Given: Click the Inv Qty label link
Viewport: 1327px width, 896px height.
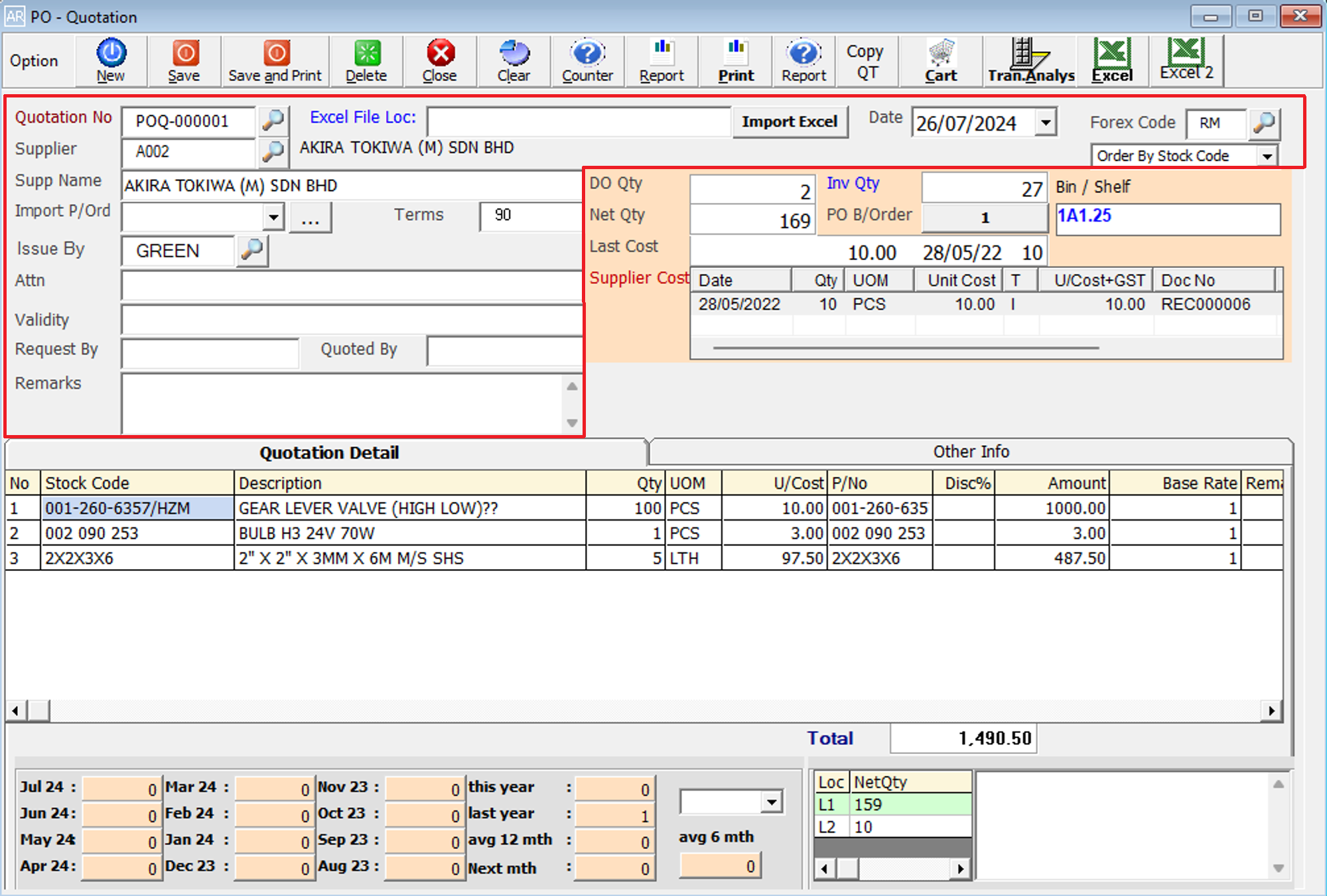Looking at the screenshot, I should click(x=853, y=183).
